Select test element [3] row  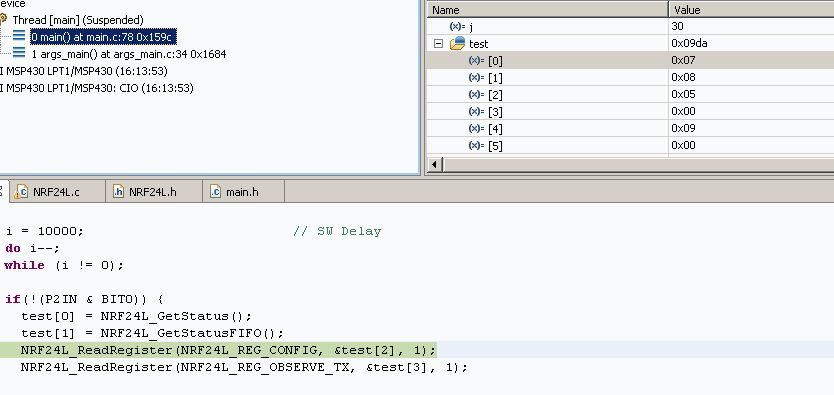pyautogui.click(x=630, y=111)
